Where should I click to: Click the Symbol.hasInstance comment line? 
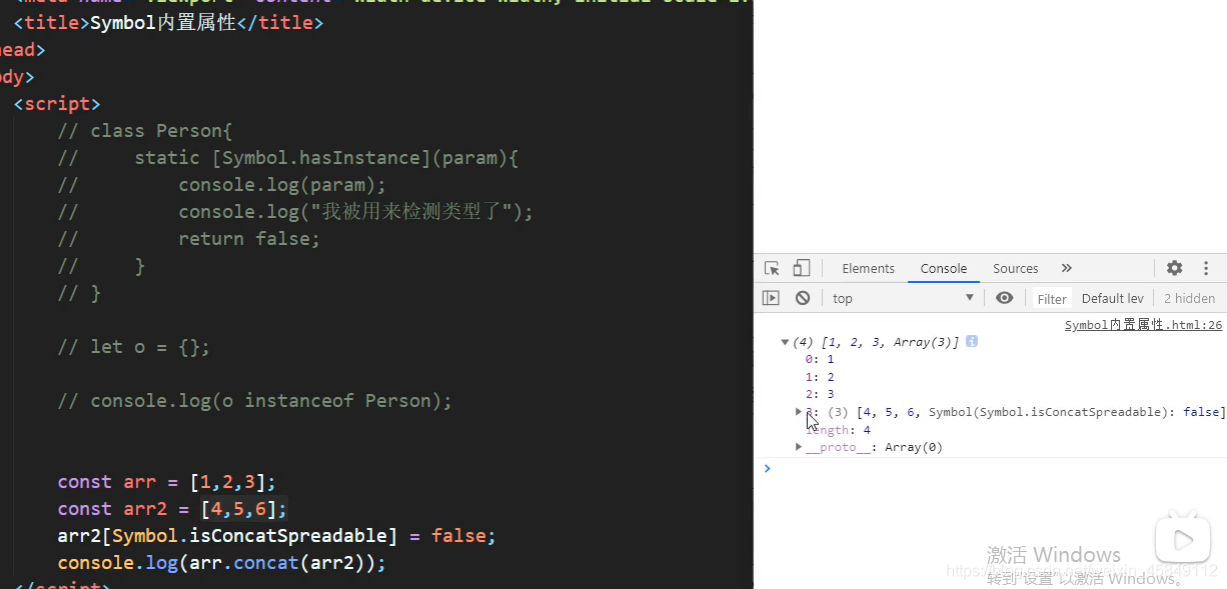click(288, 158)
